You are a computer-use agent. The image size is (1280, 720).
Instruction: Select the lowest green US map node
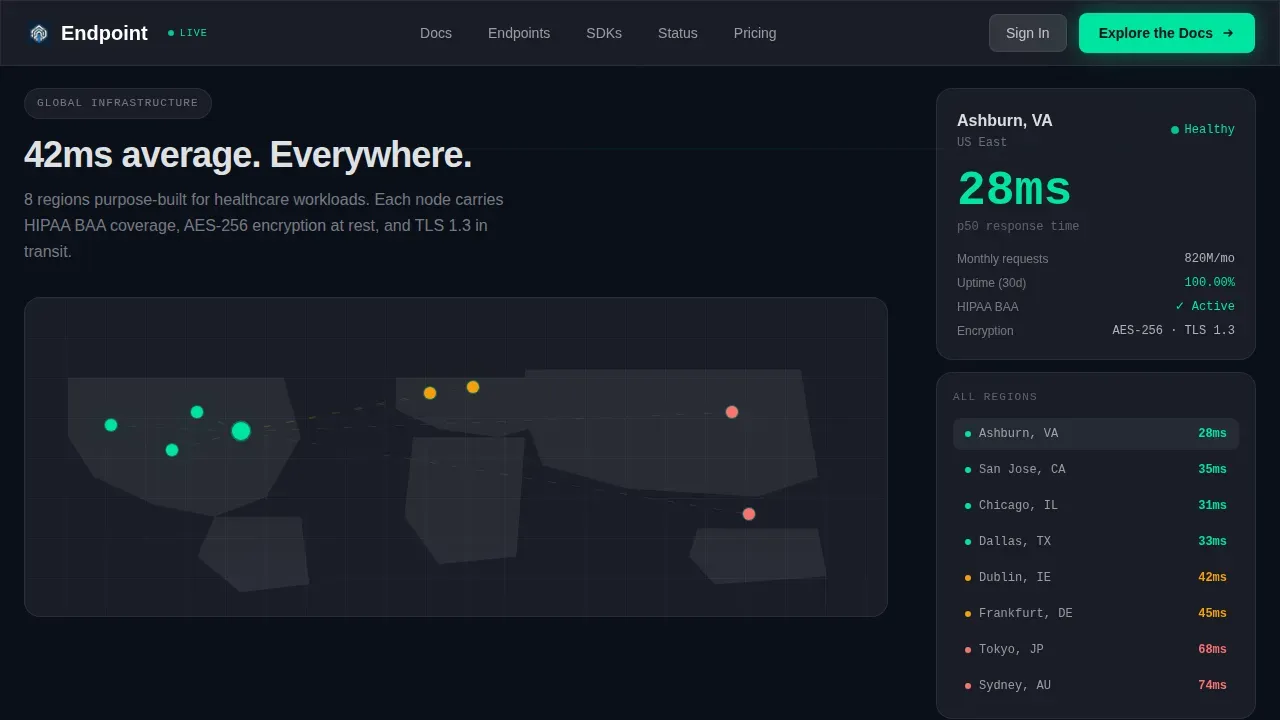coord(172,450)
